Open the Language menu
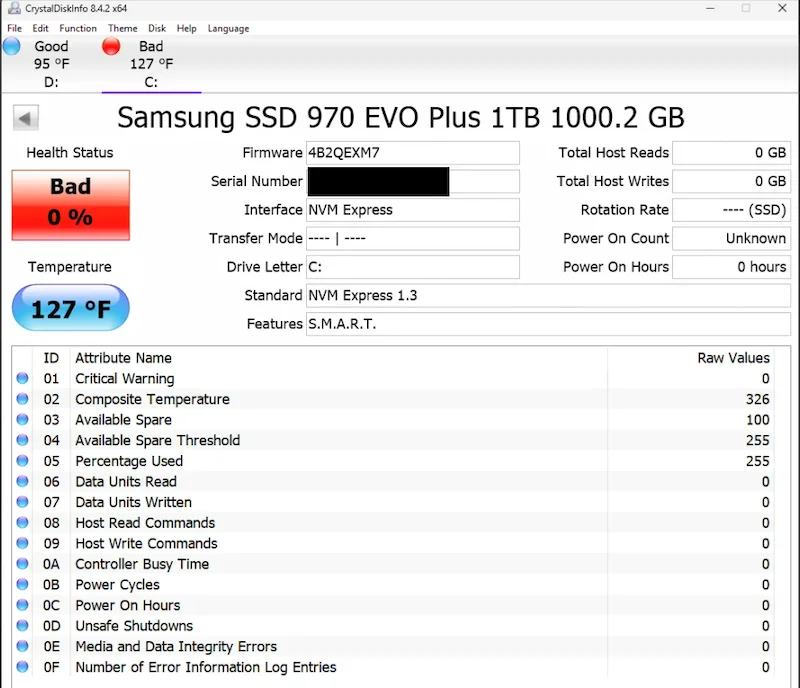800x688 pixels. point(229,29)
